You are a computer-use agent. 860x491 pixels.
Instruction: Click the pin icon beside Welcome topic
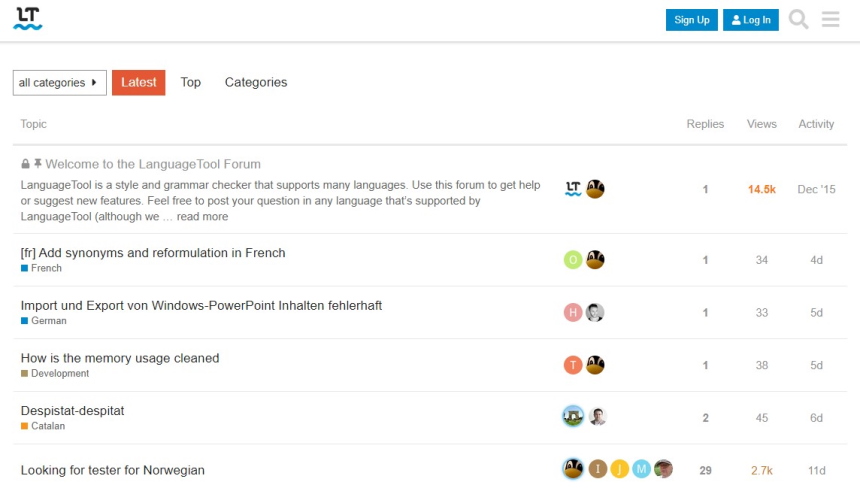(37, 163)
